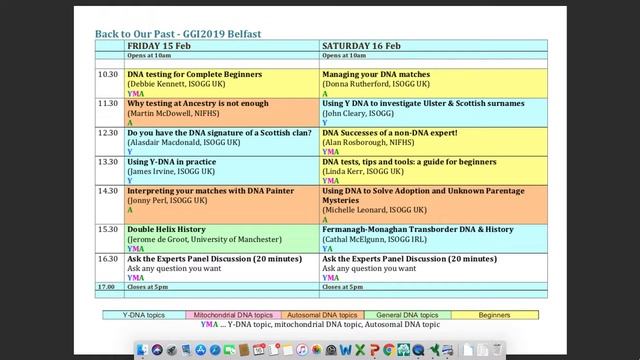Click speaker "(Alan Rosborough, NIFHS)"

(x=368, y=142)
